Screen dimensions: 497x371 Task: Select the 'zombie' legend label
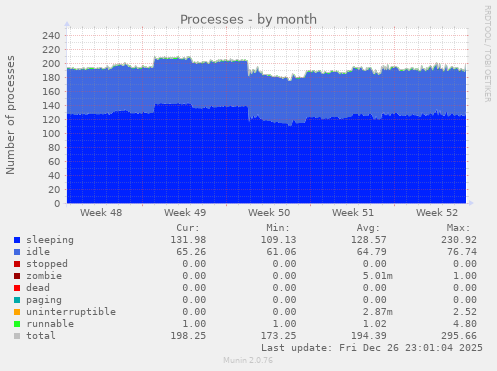point(44,276)
